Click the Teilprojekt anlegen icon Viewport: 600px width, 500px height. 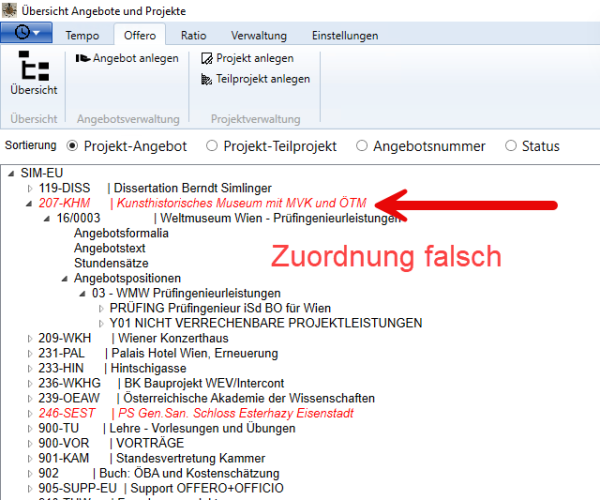click(207, 79)
